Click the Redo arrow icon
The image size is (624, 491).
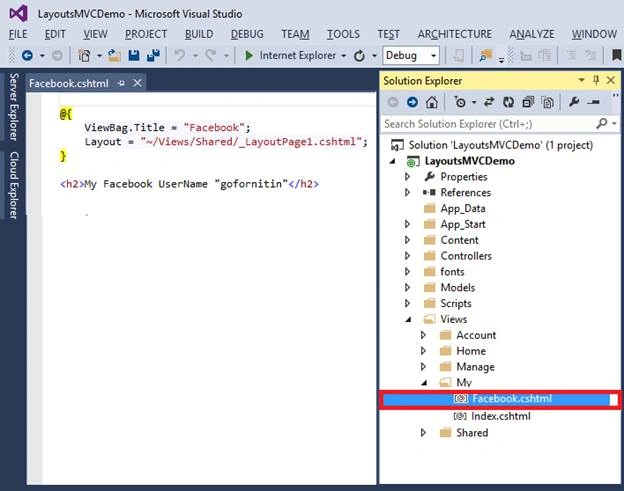(211, 55)
